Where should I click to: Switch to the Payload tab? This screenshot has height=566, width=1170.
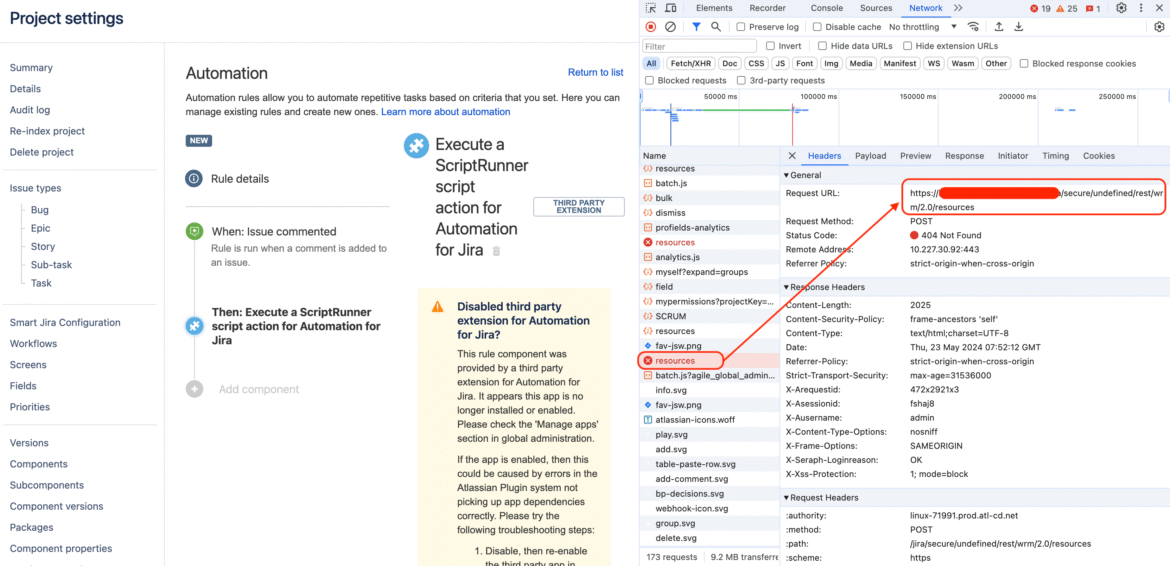pos(870,156)
